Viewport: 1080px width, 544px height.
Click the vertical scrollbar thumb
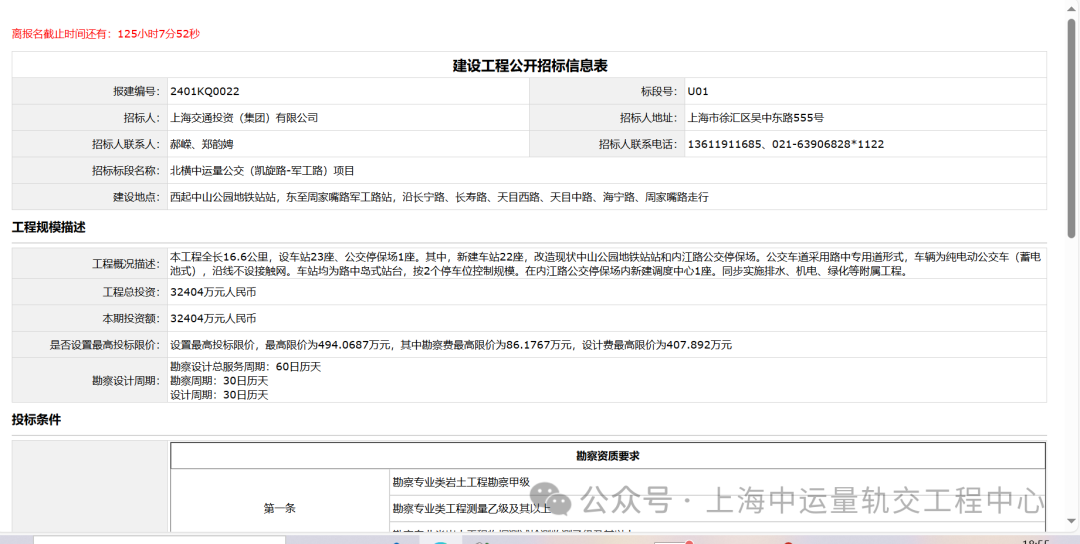(1072, 128)
